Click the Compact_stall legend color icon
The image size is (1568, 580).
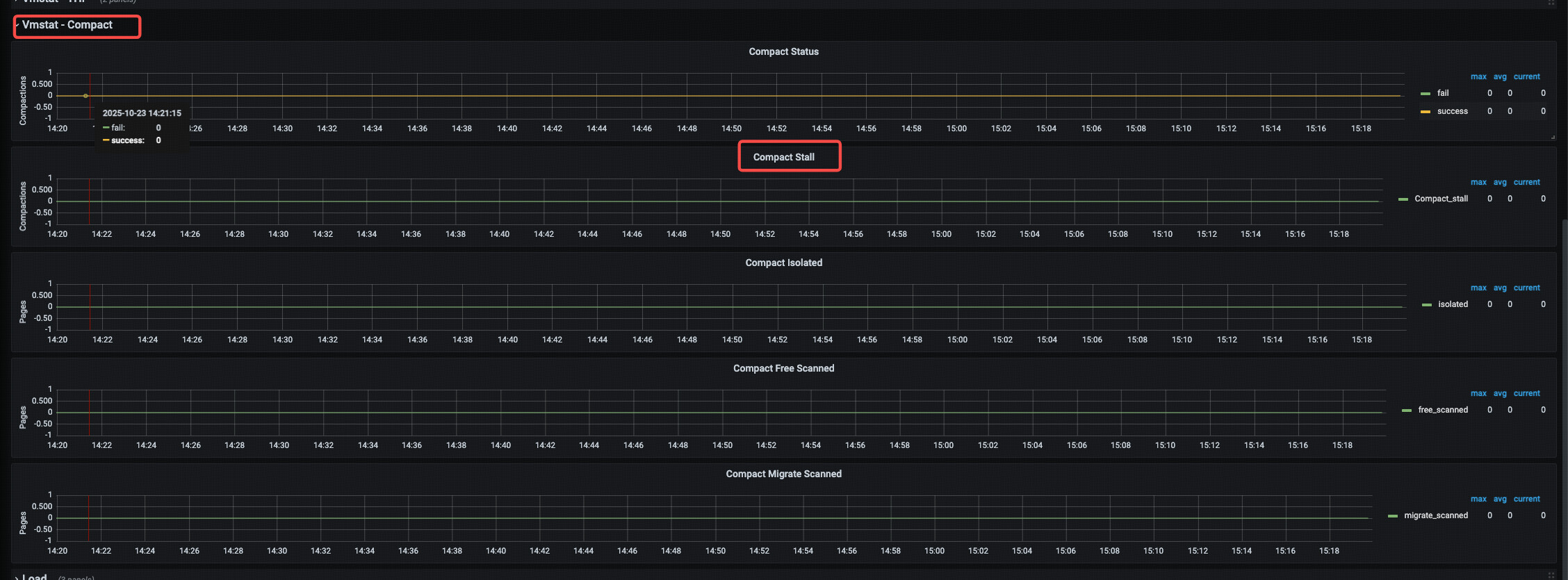pyautogui.click(x=1403, y=199)
